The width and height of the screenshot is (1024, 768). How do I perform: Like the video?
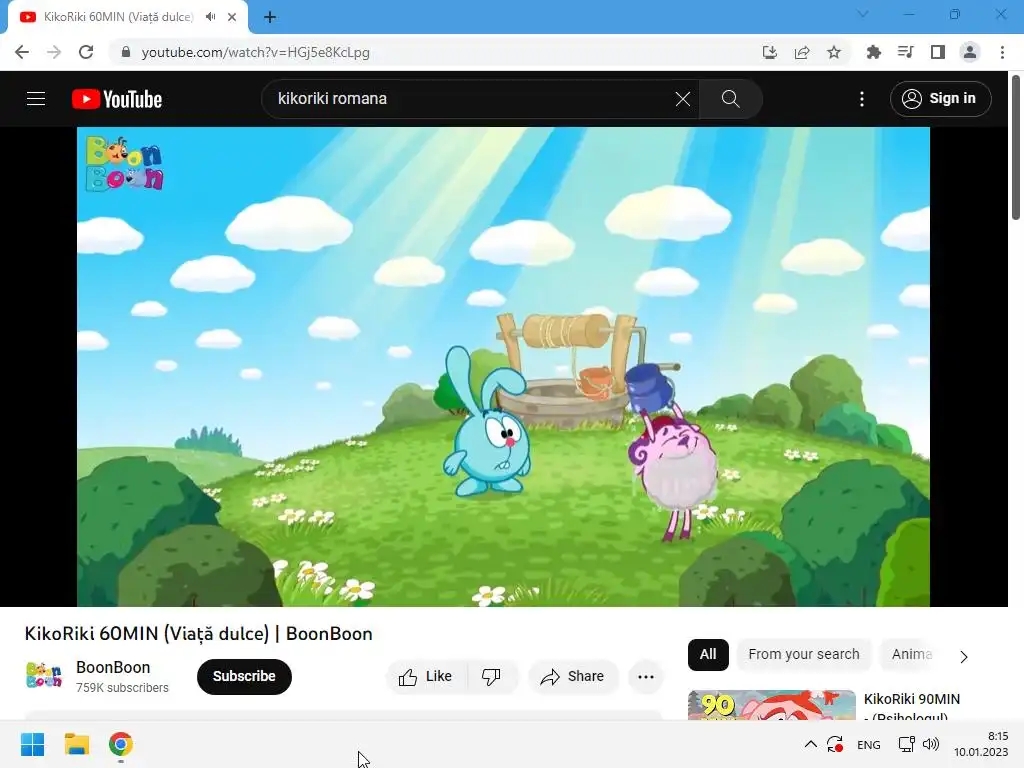[x=426, y=677]
